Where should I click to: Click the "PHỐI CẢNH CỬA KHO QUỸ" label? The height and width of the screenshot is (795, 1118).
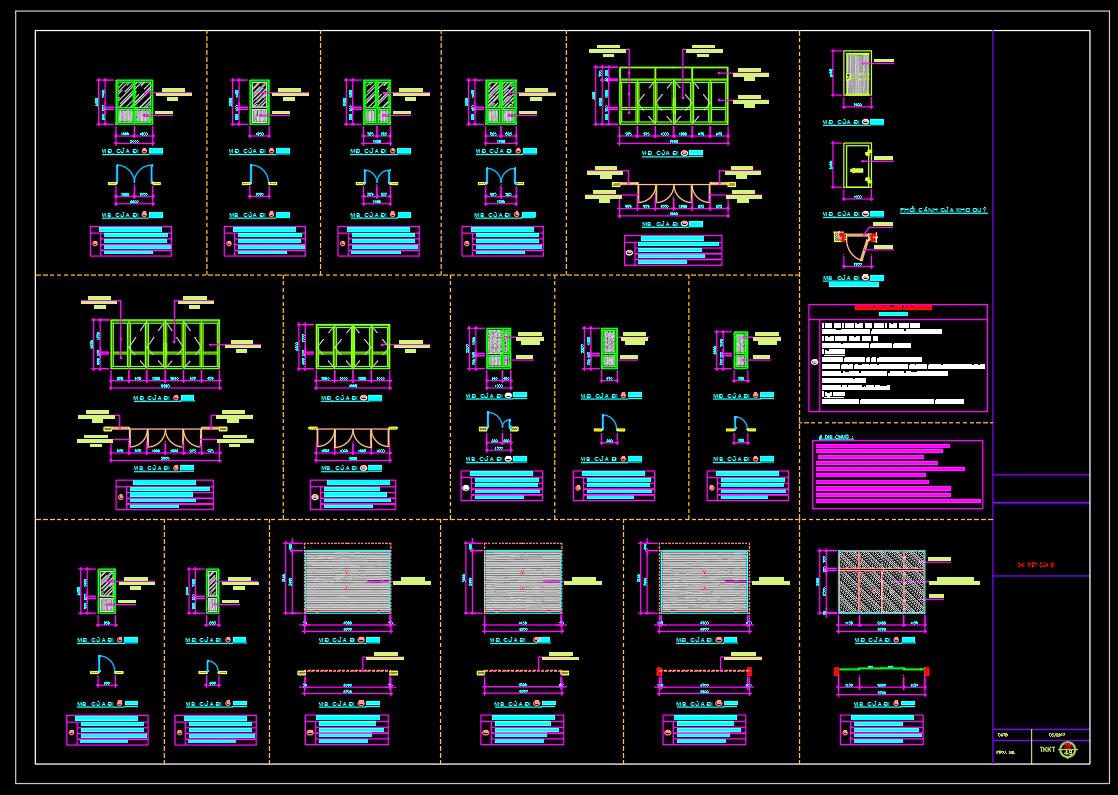click(x=943, y=211)
